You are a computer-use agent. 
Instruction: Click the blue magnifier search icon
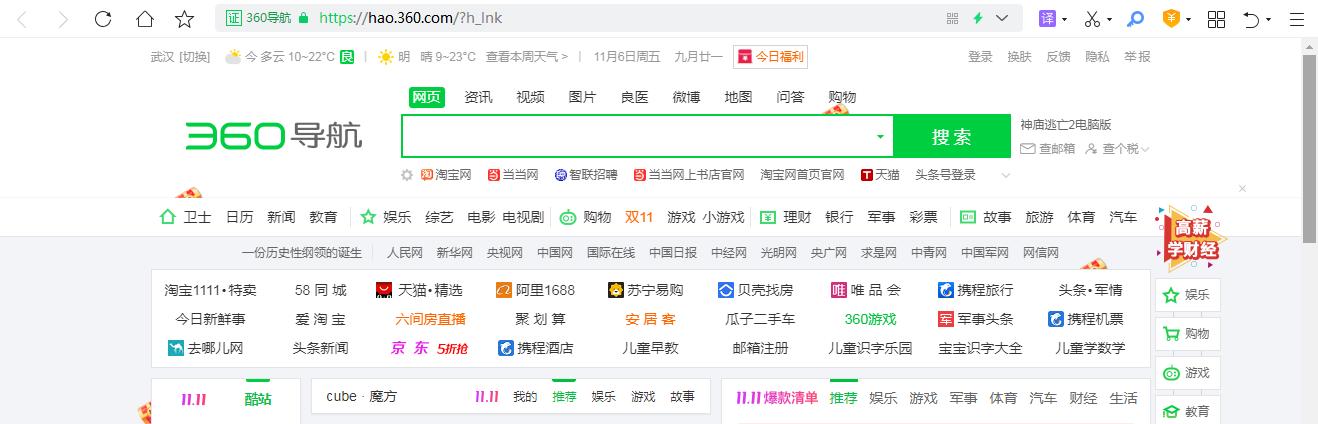click(x=1135, y=19)
